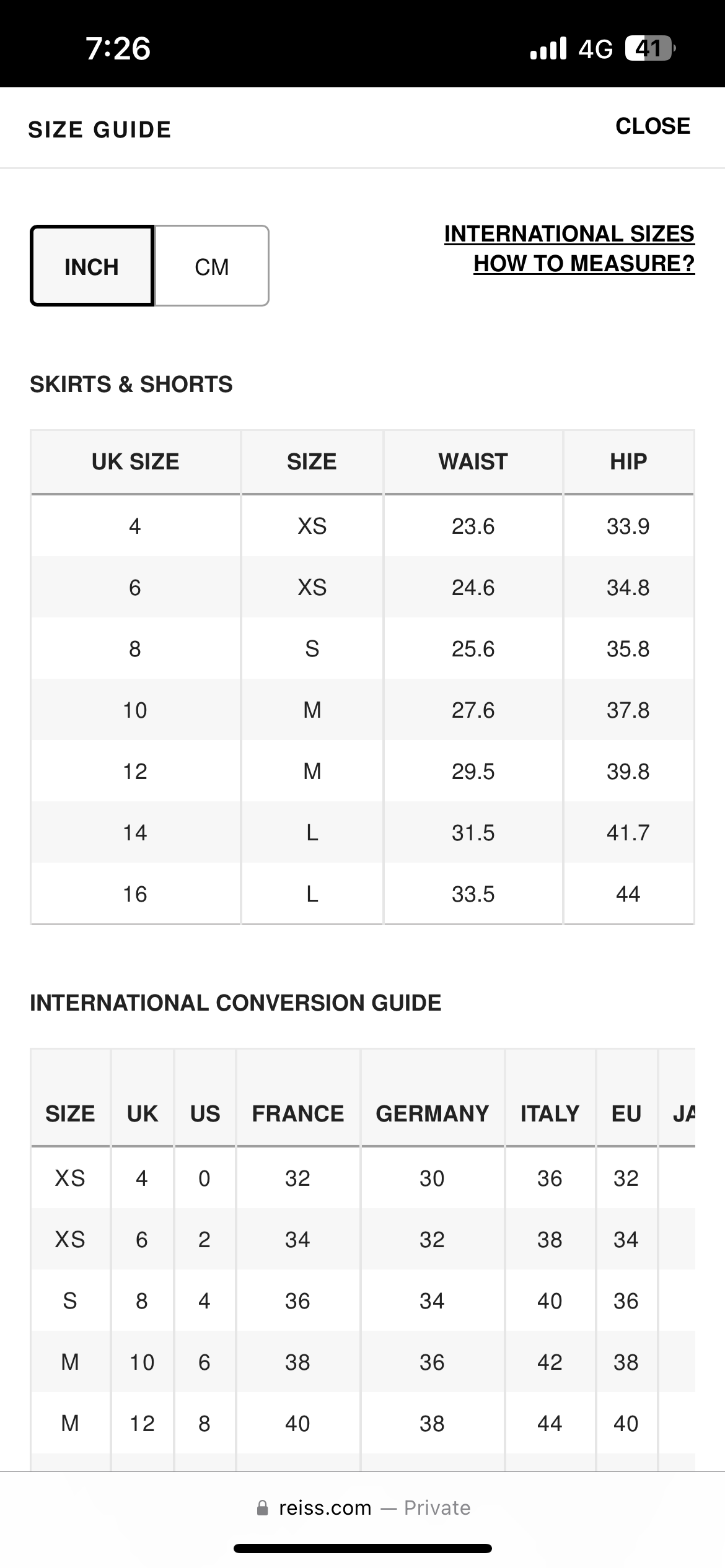Tap waist value 31.5 for size 14
The height and width of the screenshot is (1568, 725).
[x=473, y=833]
